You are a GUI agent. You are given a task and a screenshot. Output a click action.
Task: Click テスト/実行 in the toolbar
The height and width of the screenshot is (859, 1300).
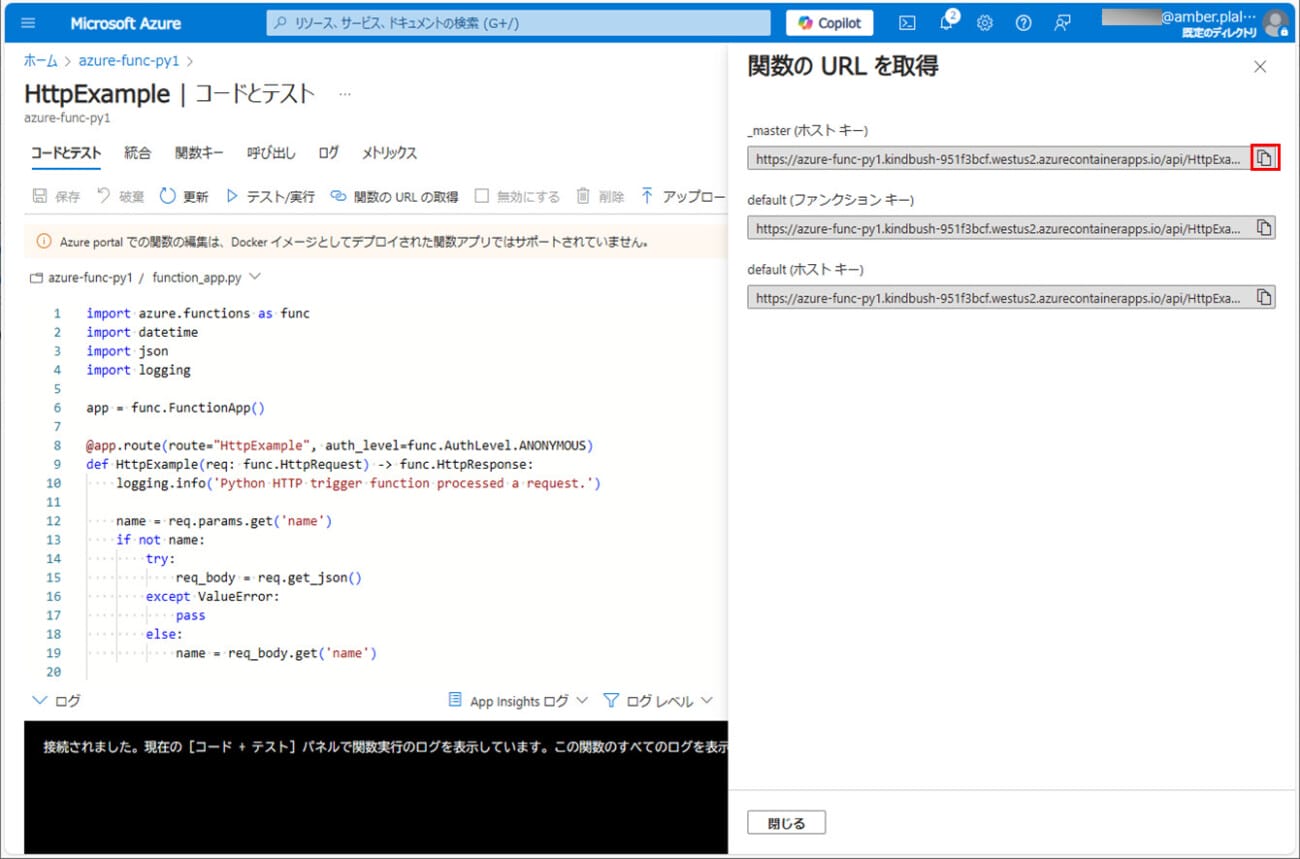[270, 197]
